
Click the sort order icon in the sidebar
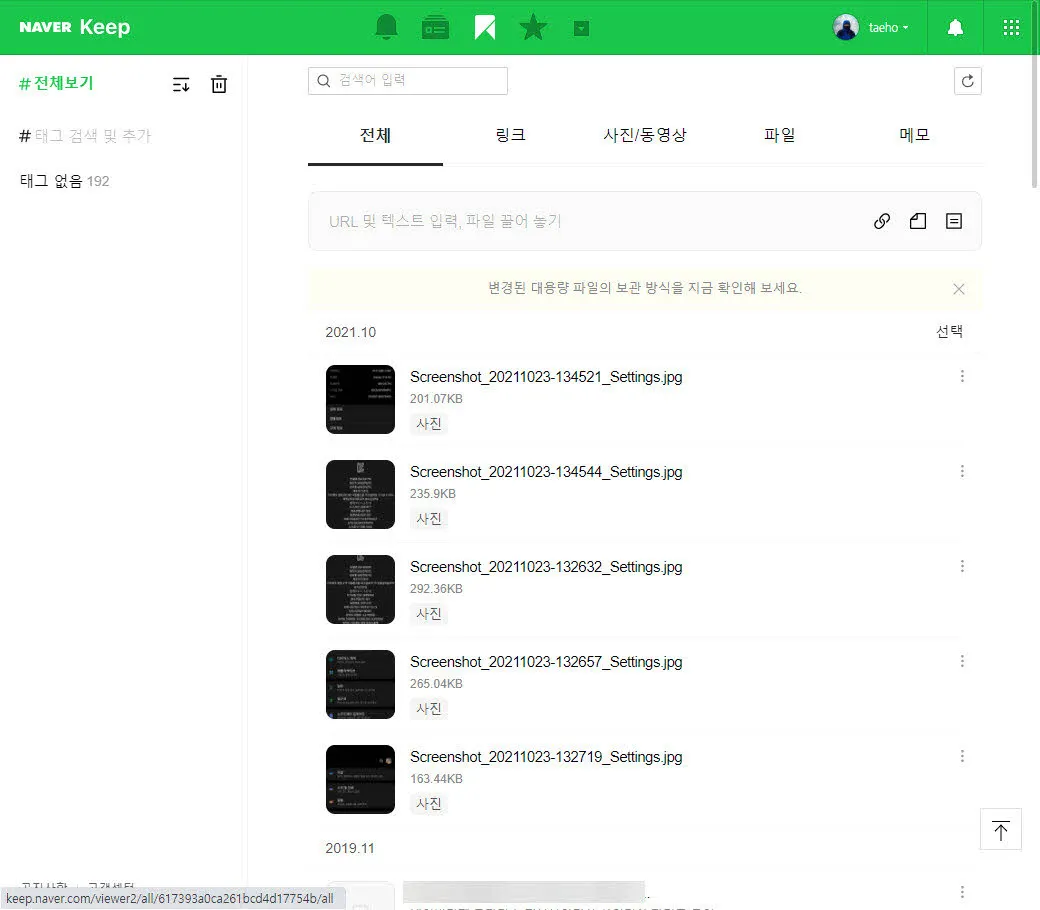tap(181, 84)
